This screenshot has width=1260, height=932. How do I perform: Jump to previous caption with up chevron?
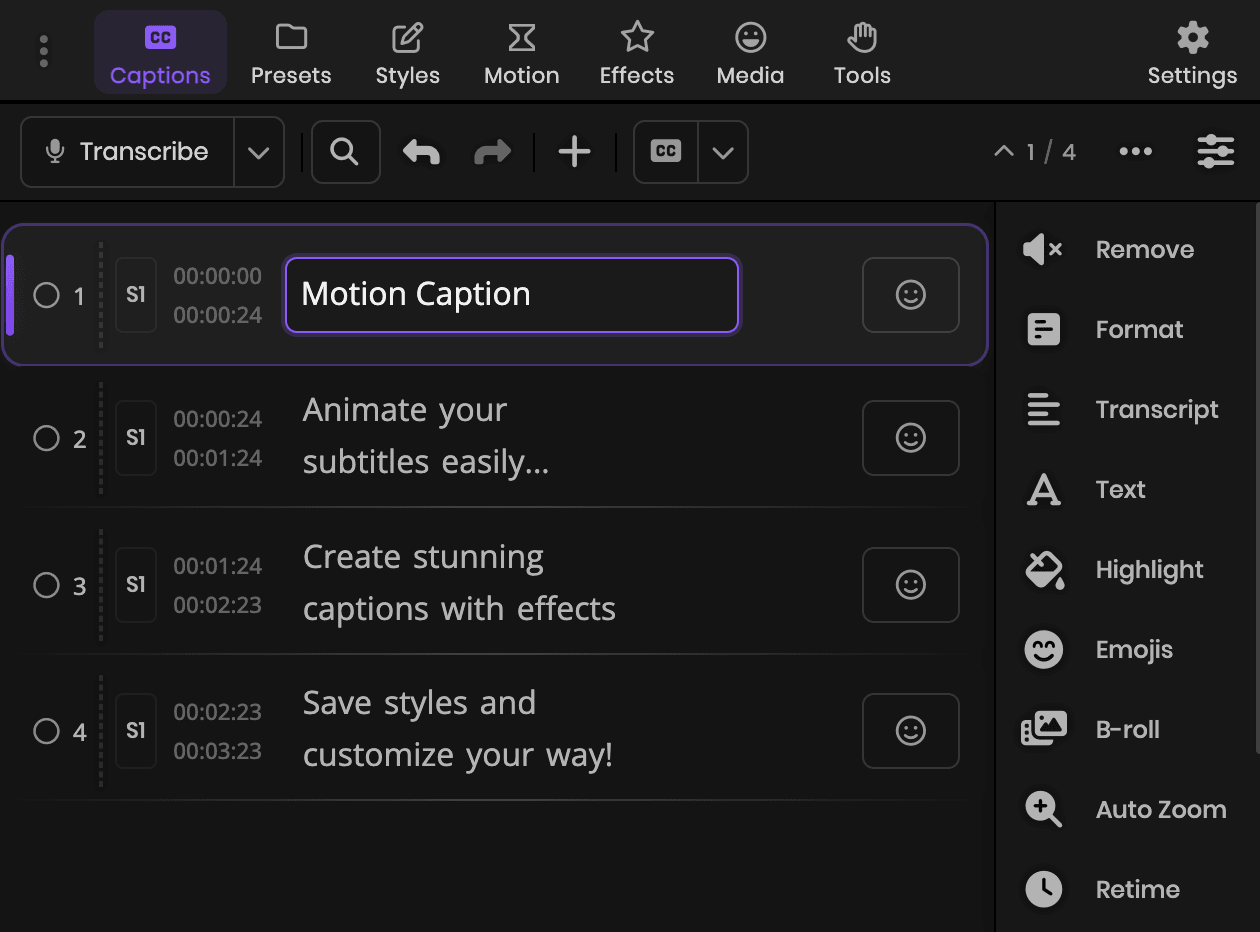click(1003, 152)
